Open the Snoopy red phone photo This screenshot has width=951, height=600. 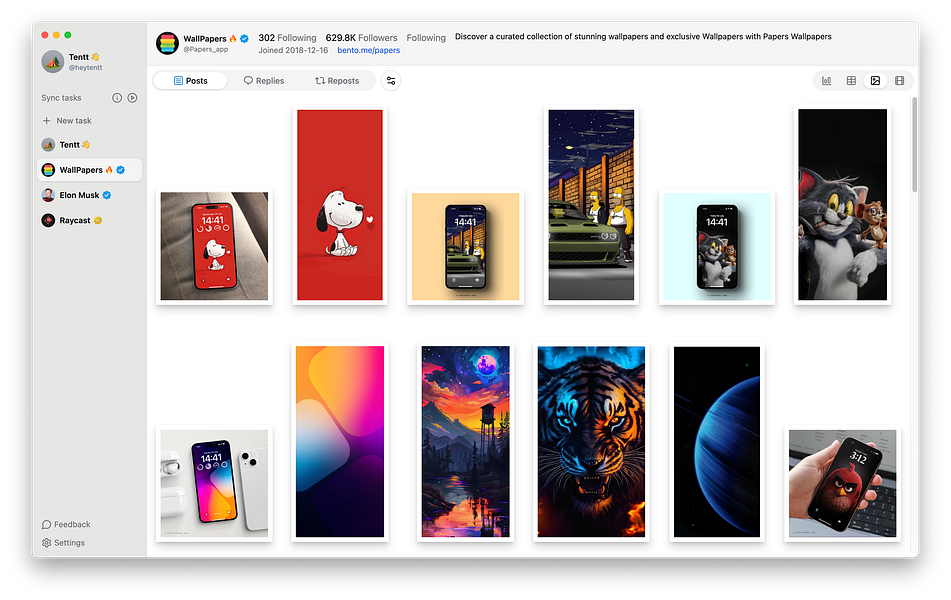point(214,246)
